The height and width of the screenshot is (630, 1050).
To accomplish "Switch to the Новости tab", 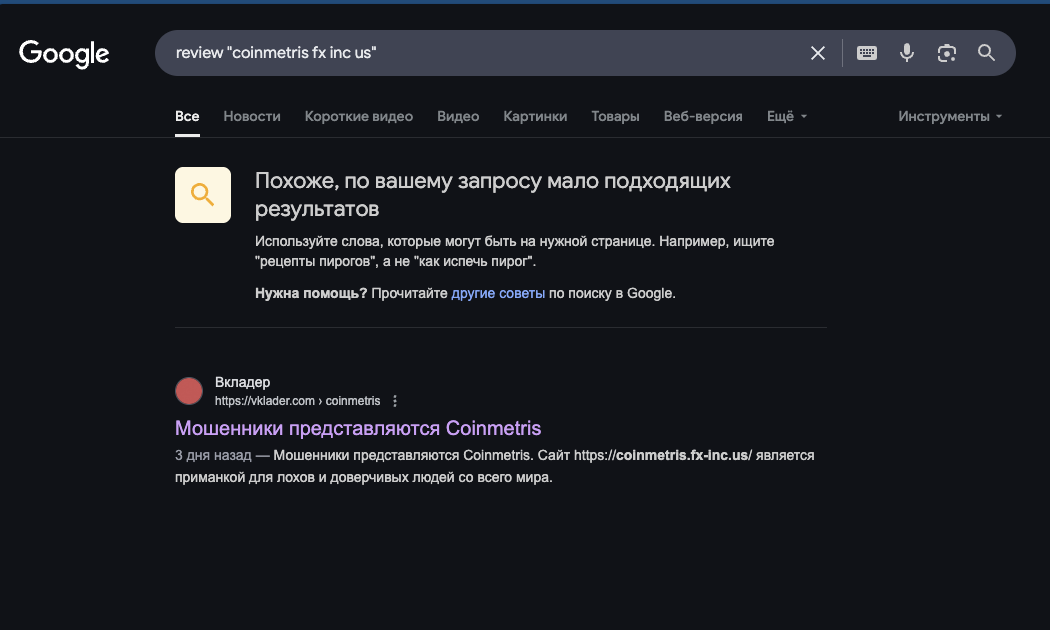I will pyautogui.click(x=252, y=116).
